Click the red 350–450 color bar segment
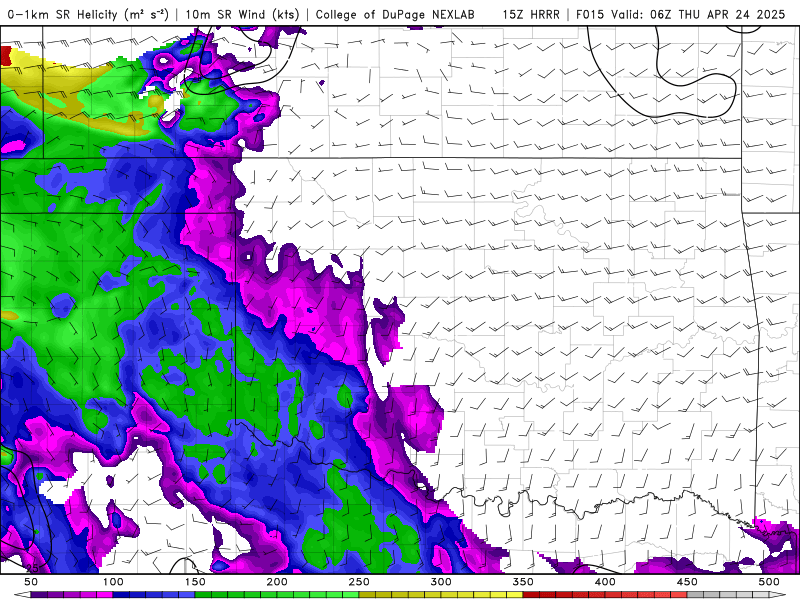This screenshot has width=800, height=600. [605, 595]
